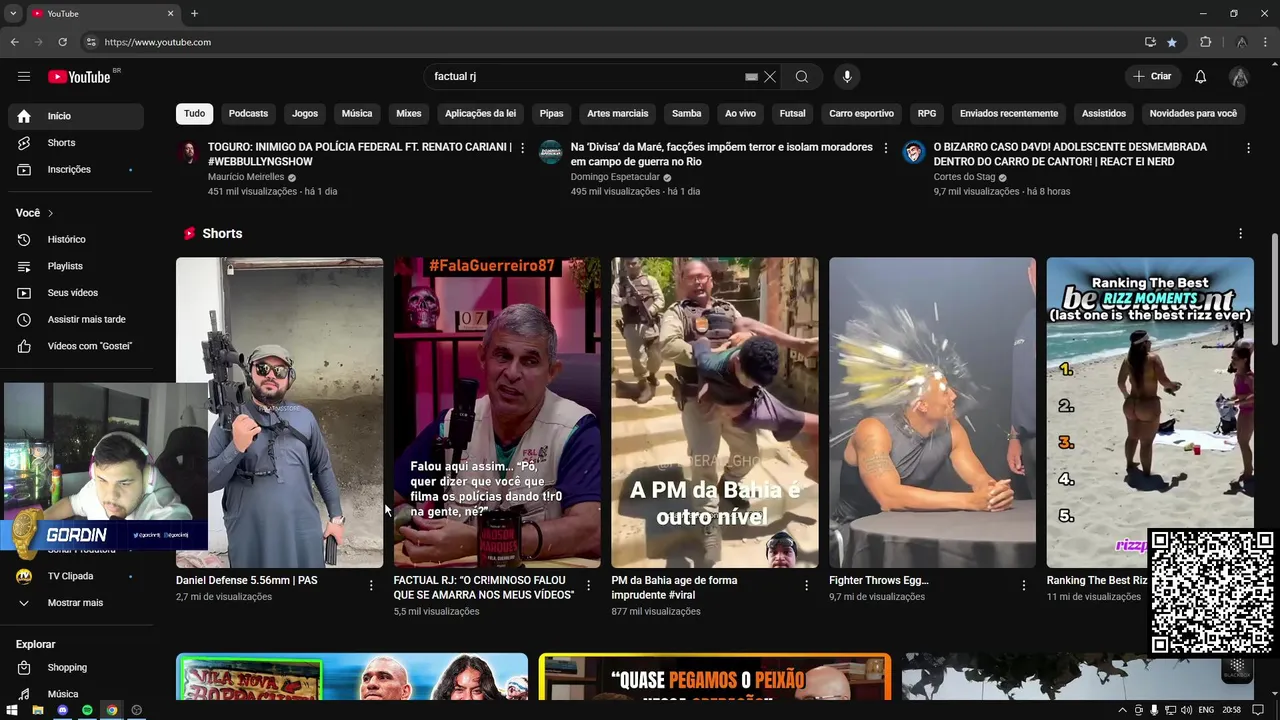The width and height of the screenshot is (1280, 720).
Task: Select the Artes marciais chip
Action: [618, 114]
